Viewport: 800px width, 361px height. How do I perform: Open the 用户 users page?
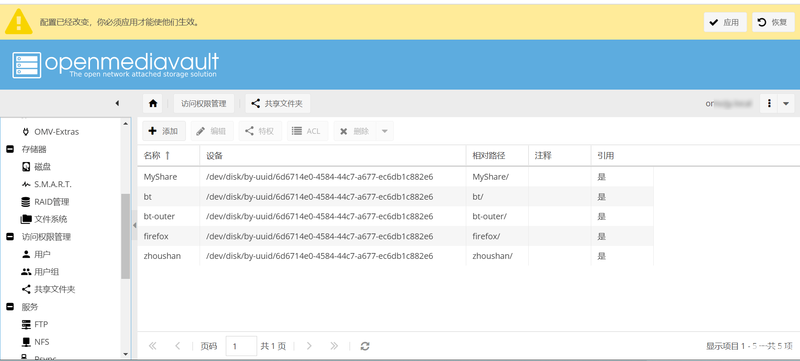[x=36, y=254]
